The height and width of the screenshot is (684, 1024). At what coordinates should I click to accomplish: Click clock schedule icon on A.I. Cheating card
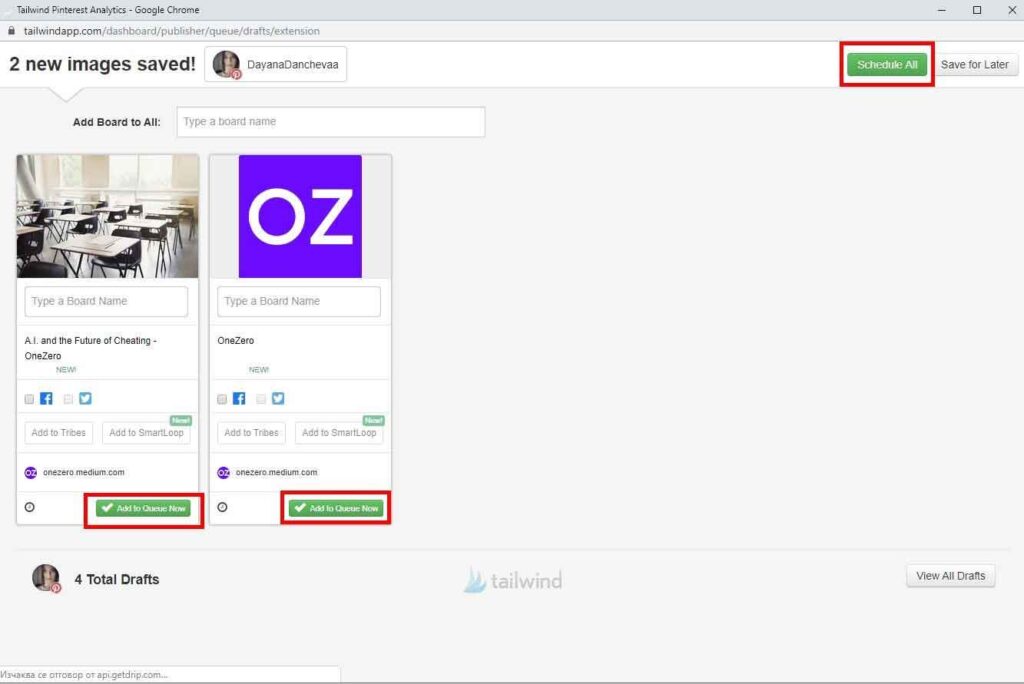[29, 508]
